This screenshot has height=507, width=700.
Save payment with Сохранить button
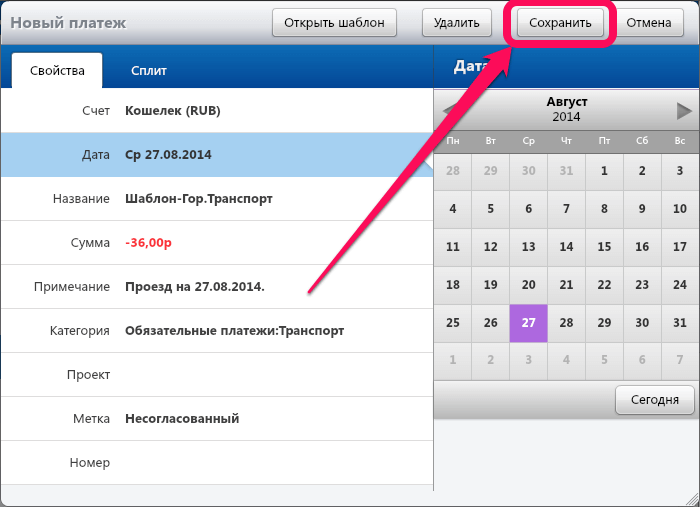(x=560, y=23)
